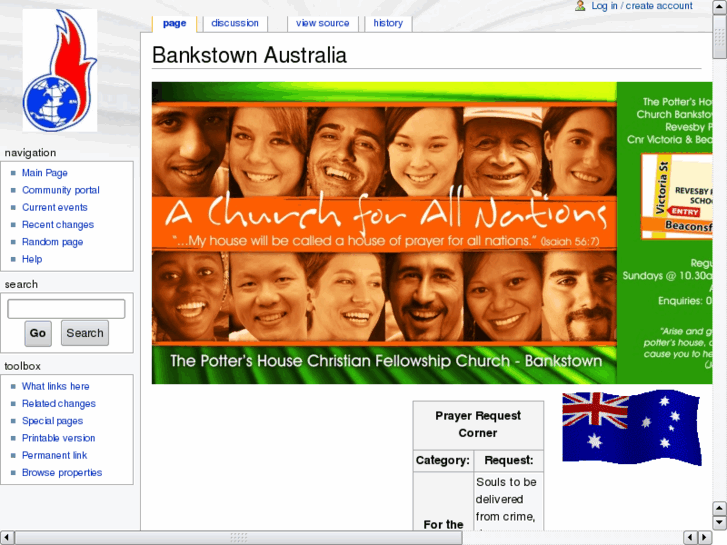Click the search sidebar heading
Viewport: 727px width, 545px height.
21,284
